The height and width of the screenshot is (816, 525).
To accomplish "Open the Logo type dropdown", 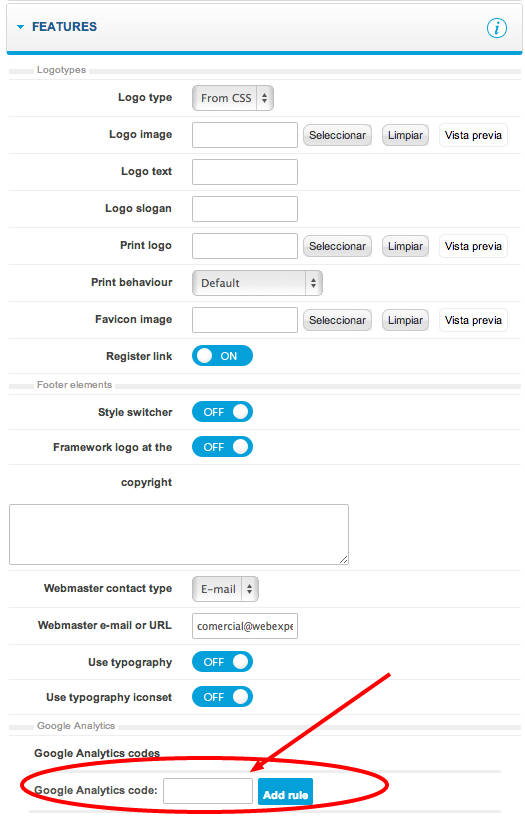I will click(233, 98).
